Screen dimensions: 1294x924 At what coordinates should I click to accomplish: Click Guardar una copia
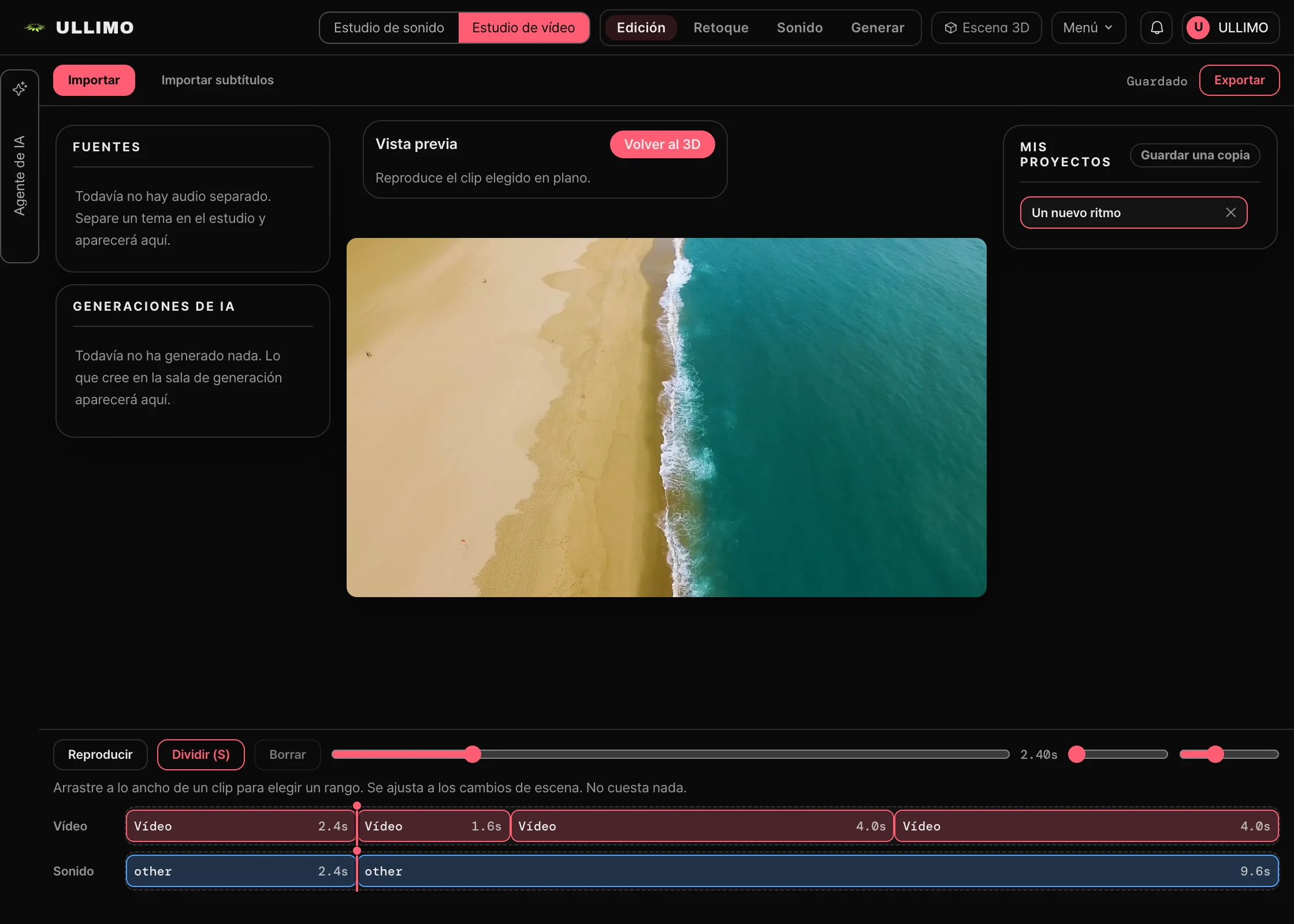coord(1195,155)
